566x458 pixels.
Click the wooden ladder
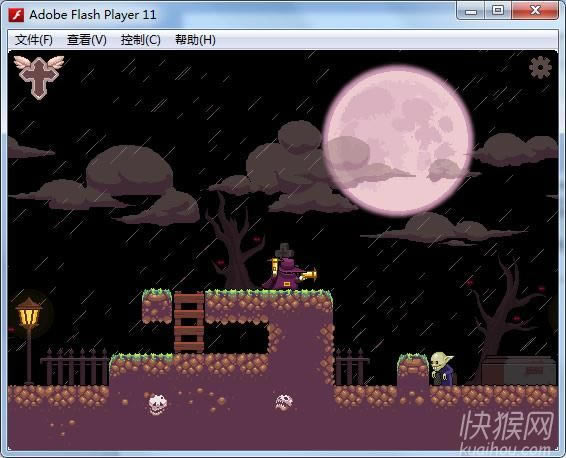pyautogui.click(x=189, y=322)
